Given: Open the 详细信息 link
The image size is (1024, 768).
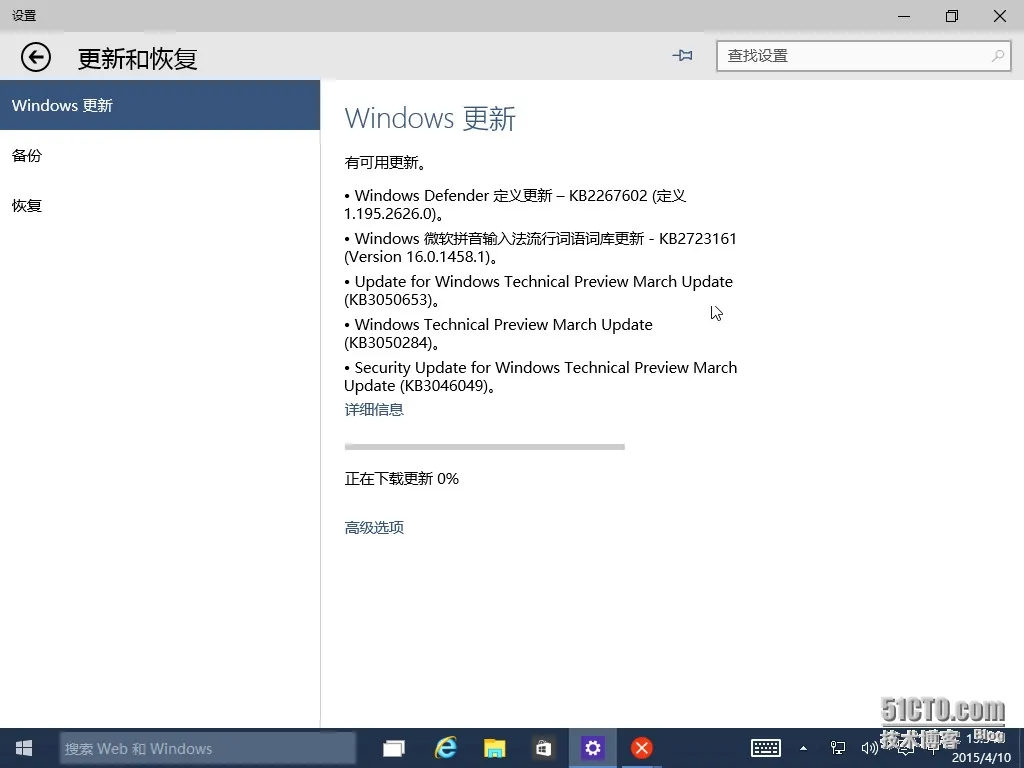Looking at the screenshot, I should pyautogui.click(x=374, y=409).
